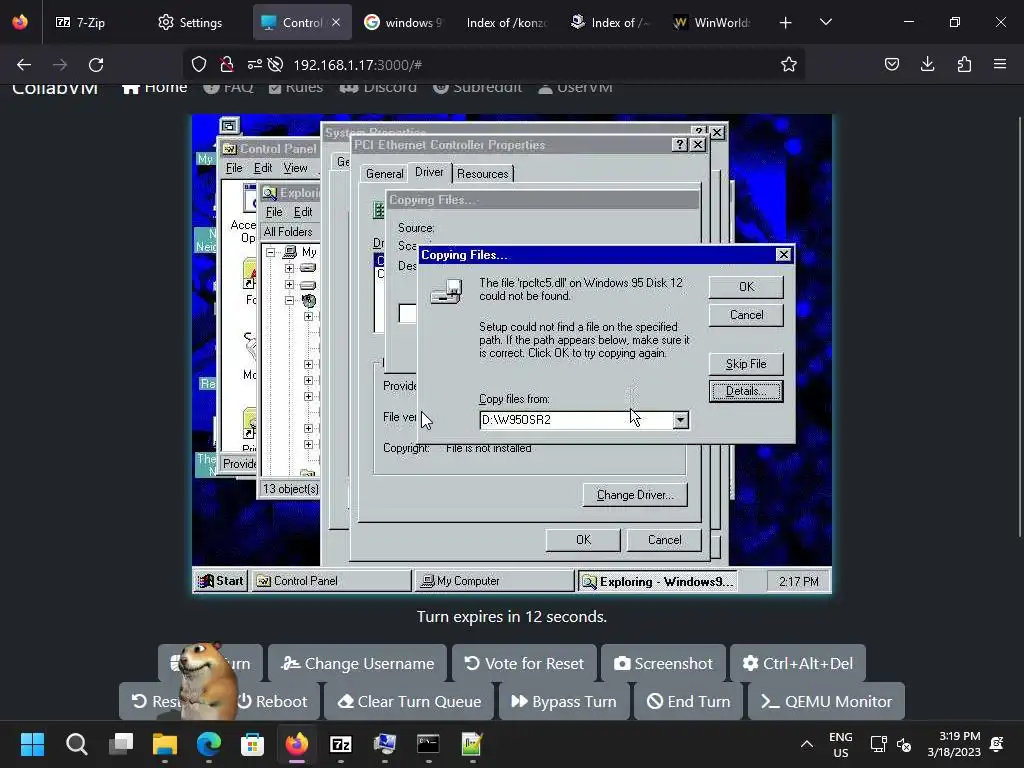Open the Firefox downloads panel
This screenshot has height=768, width=1024.
(x=927, y=64)
